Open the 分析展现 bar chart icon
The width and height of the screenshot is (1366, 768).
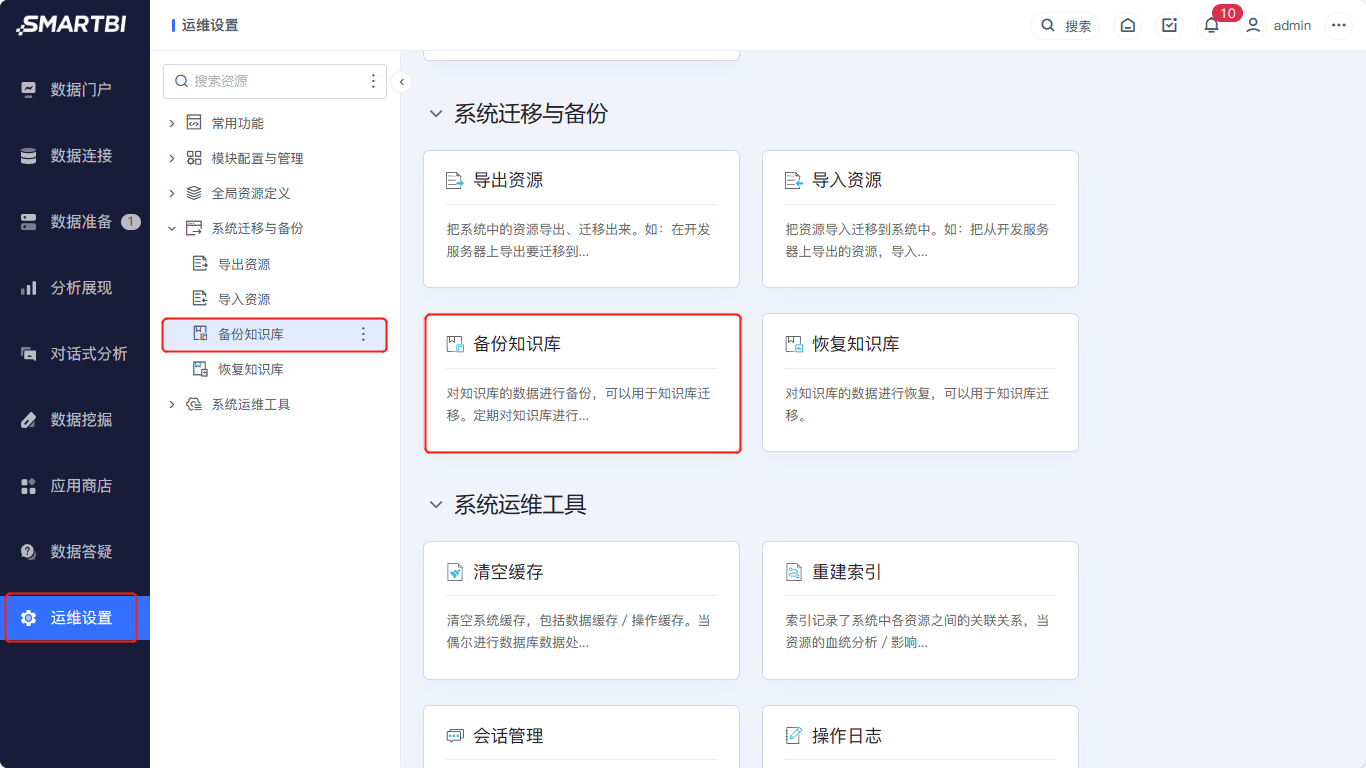pos(29,287)
